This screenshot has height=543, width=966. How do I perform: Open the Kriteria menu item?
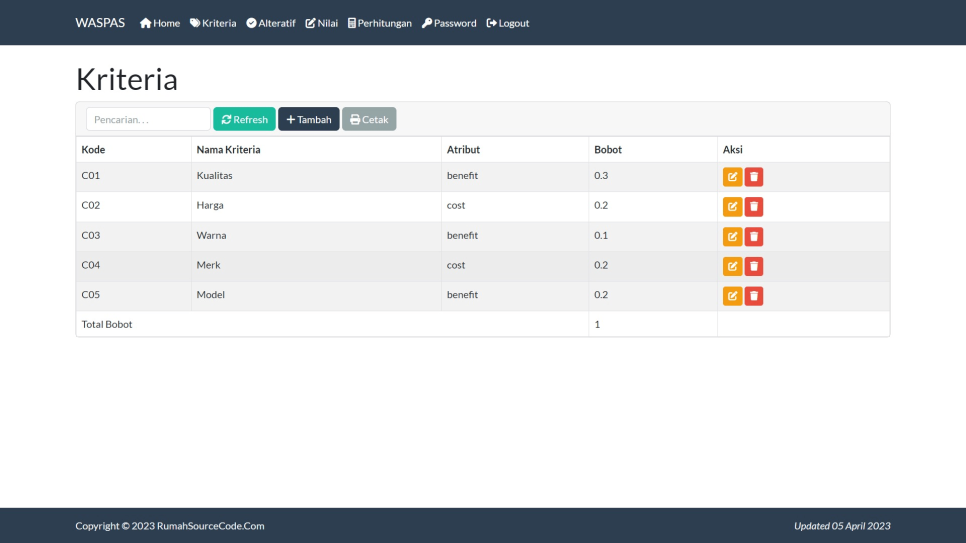click(x=213, y=23)
